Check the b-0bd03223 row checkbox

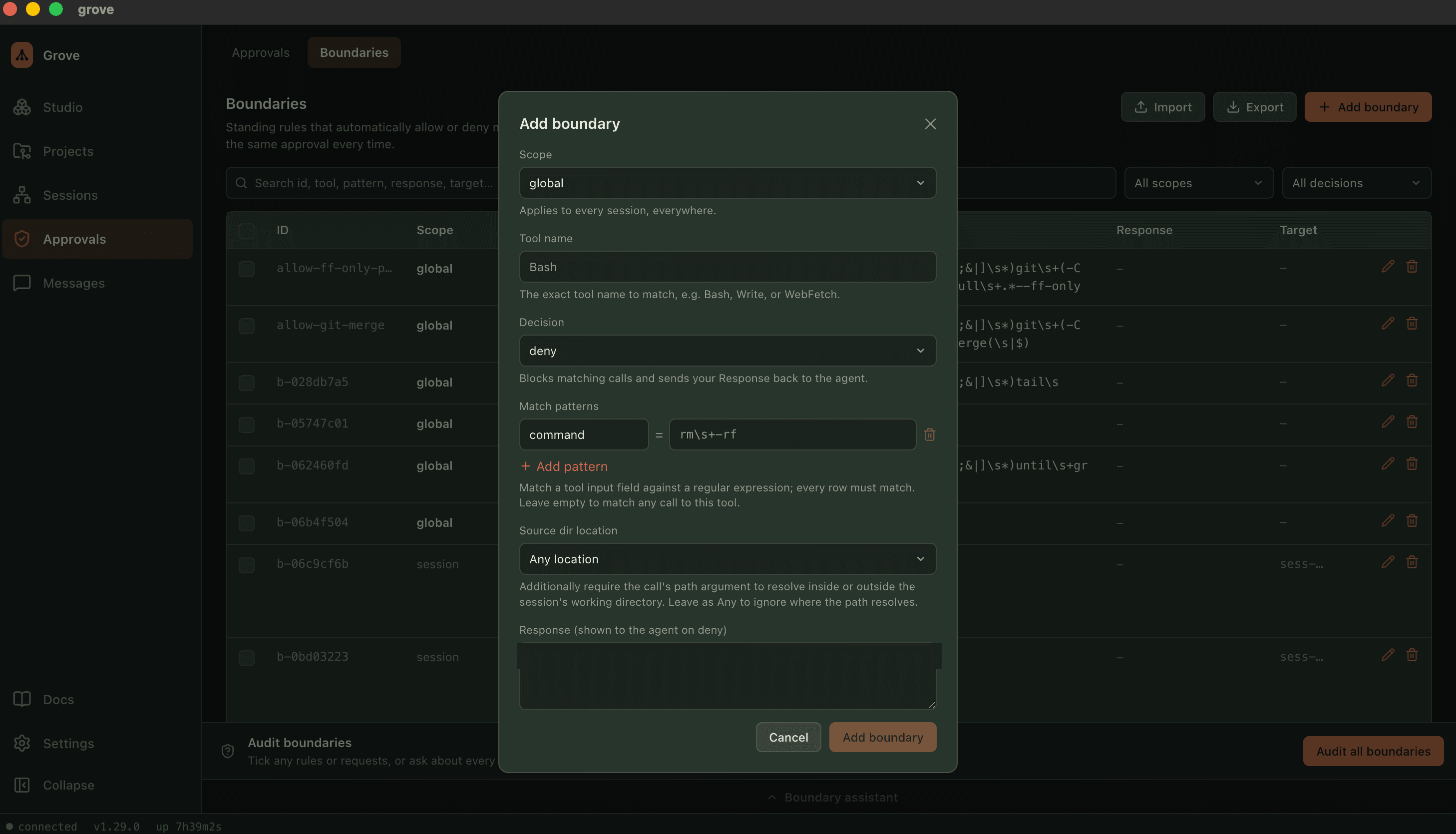[x=247, y=658]
